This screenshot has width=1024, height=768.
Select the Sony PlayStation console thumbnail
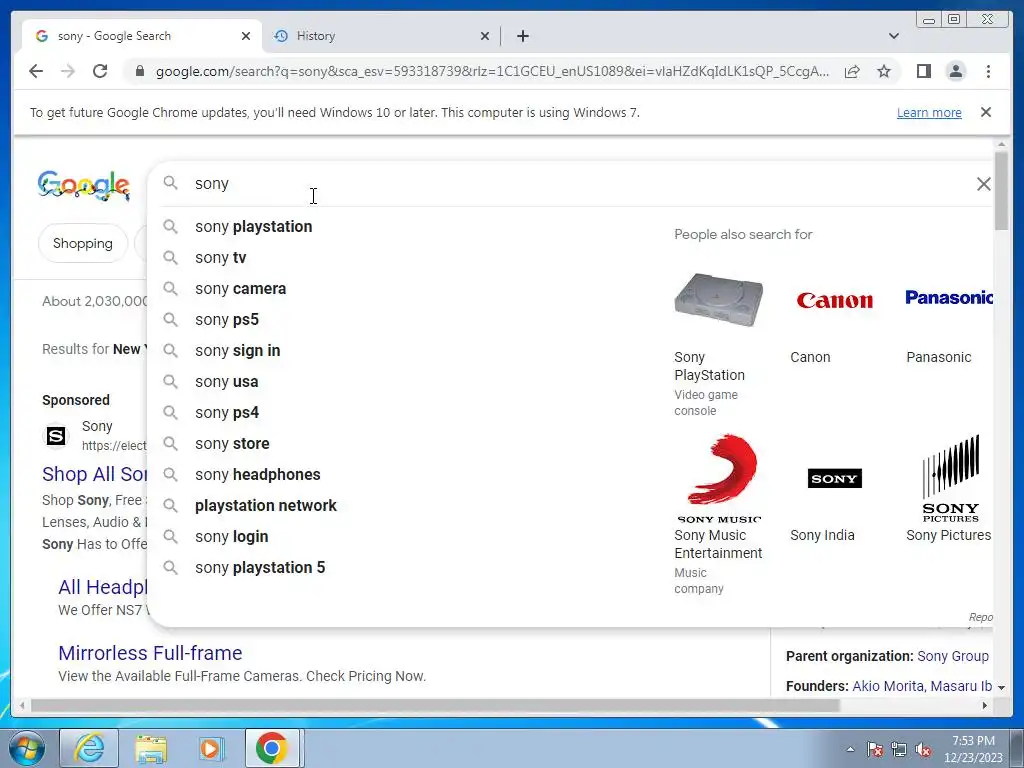click(x=718, y=300)
